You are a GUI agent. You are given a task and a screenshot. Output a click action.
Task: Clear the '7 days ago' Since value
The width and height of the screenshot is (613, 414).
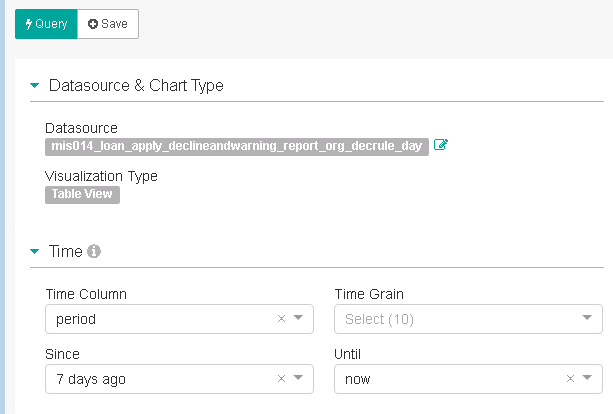(281, 378)
